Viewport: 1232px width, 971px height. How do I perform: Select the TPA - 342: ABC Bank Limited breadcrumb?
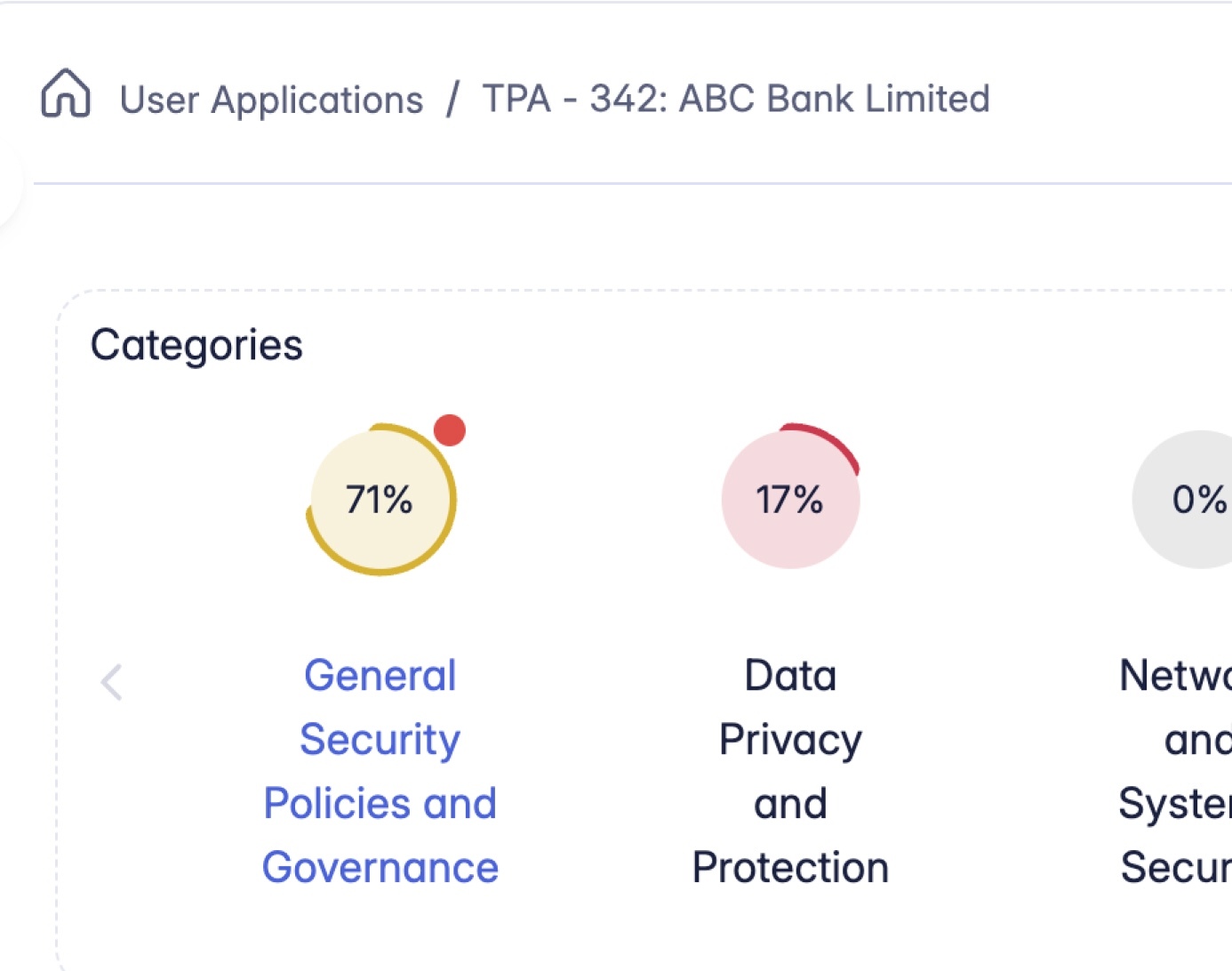click(736, 99)
